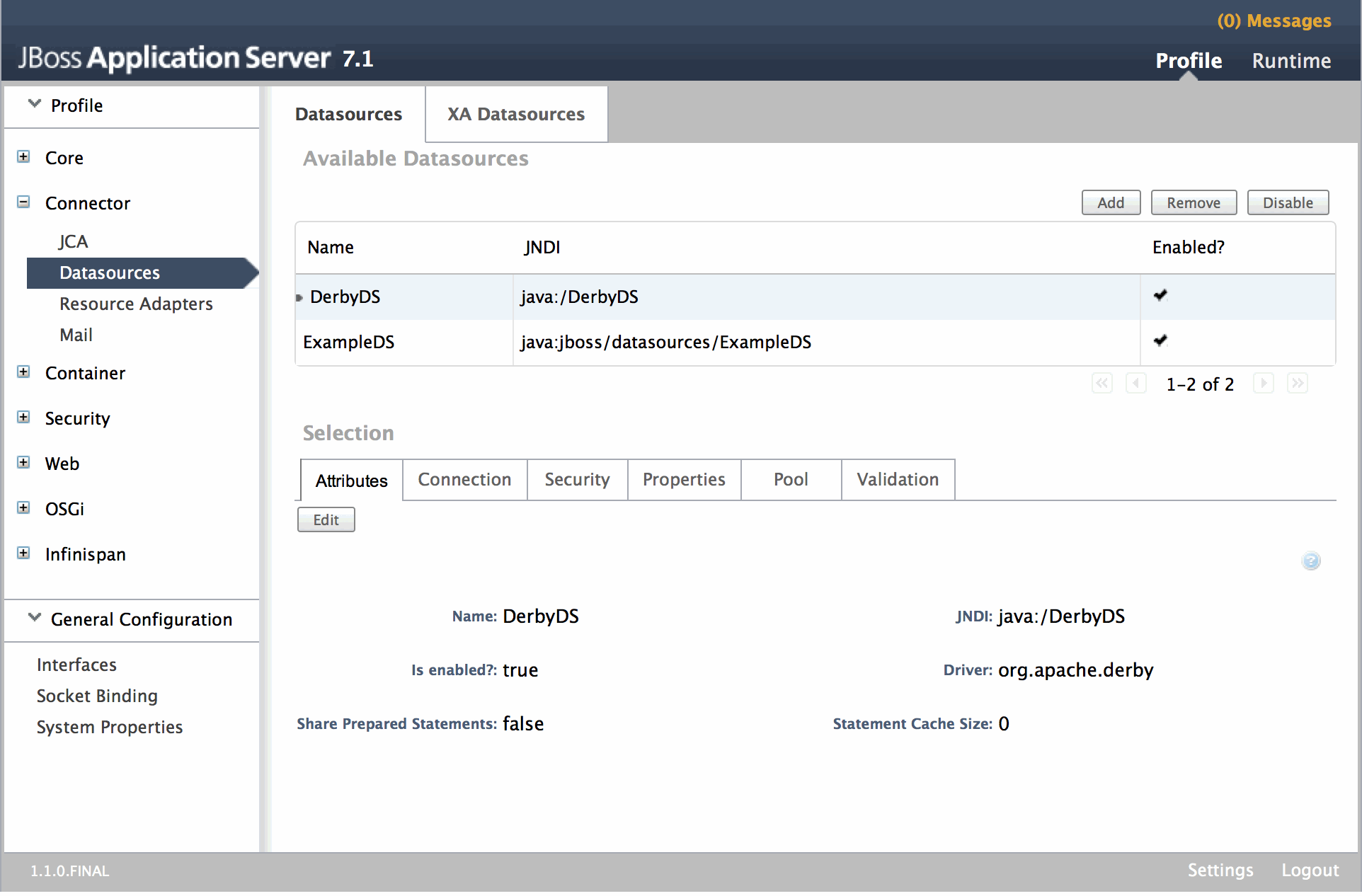Screen dimensions: 1362x896
Task: Expand the Infinispan plus icon
Action: (x=24, y=553)
